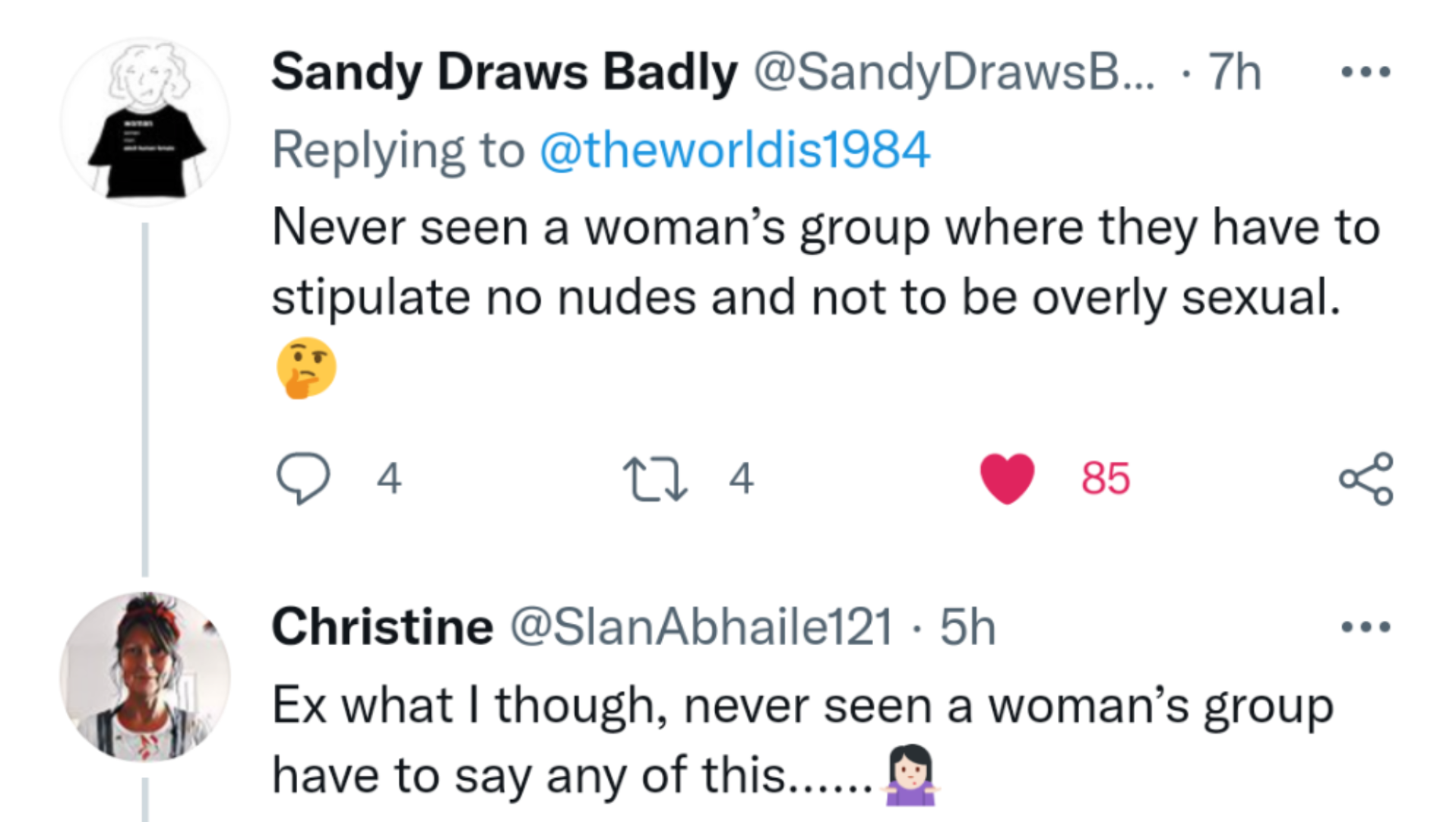Open Sandy Draws Badly profile picture
The width and height of the screenshot is (1456, 822).
(145, 122)
